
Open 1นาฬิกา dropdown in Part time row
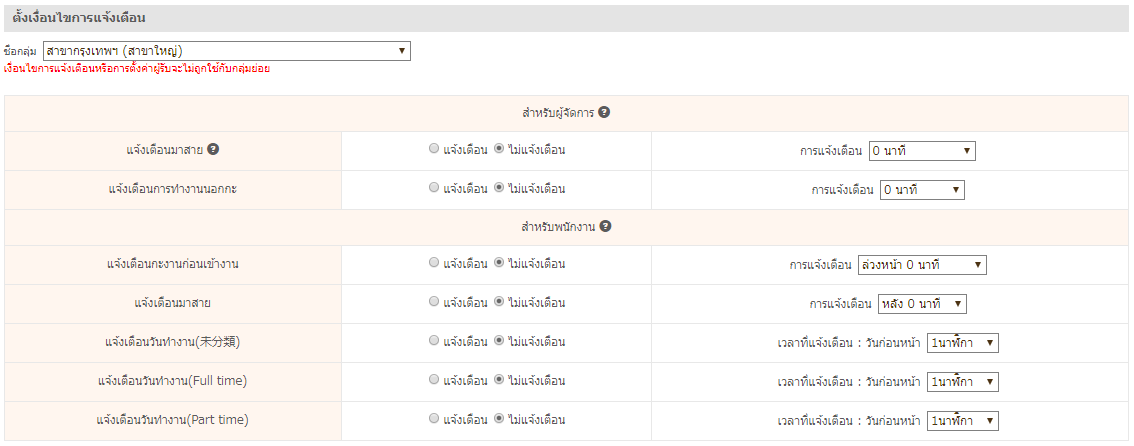(x=962, y=421)
